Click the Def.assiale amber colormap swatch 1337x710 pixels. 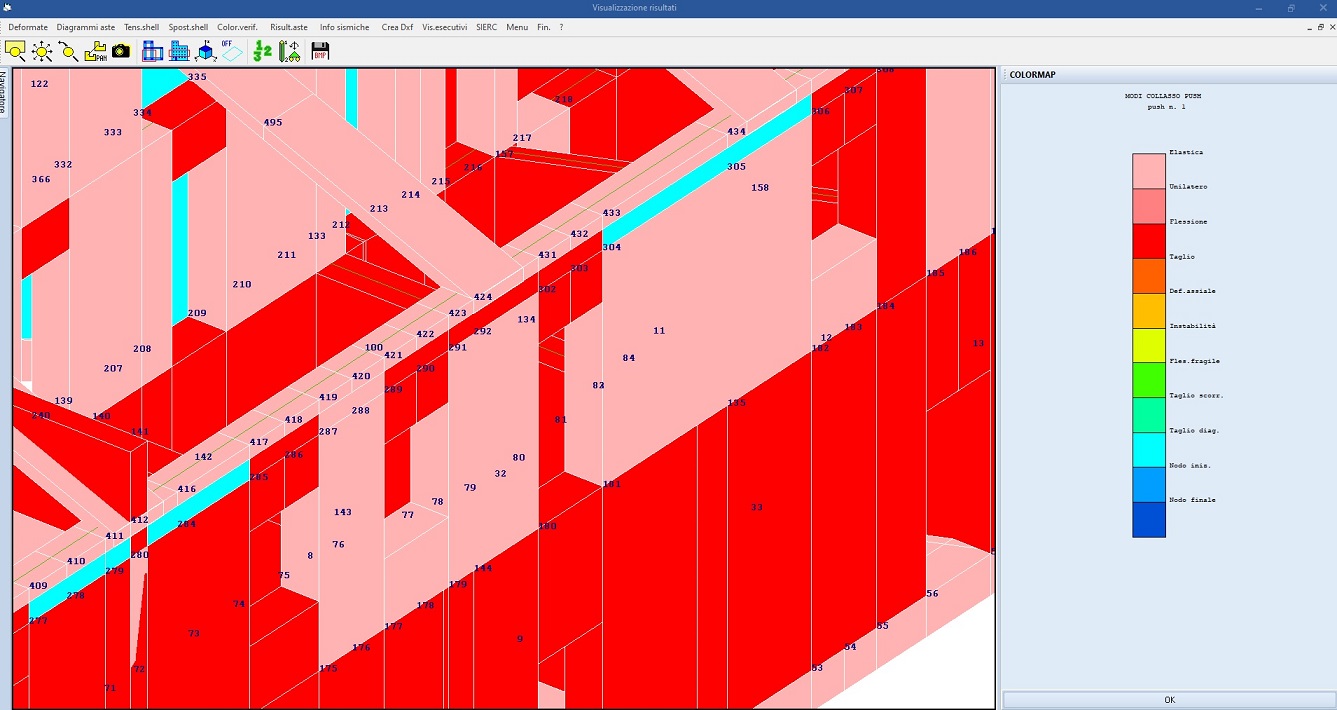pos(1149,311)
